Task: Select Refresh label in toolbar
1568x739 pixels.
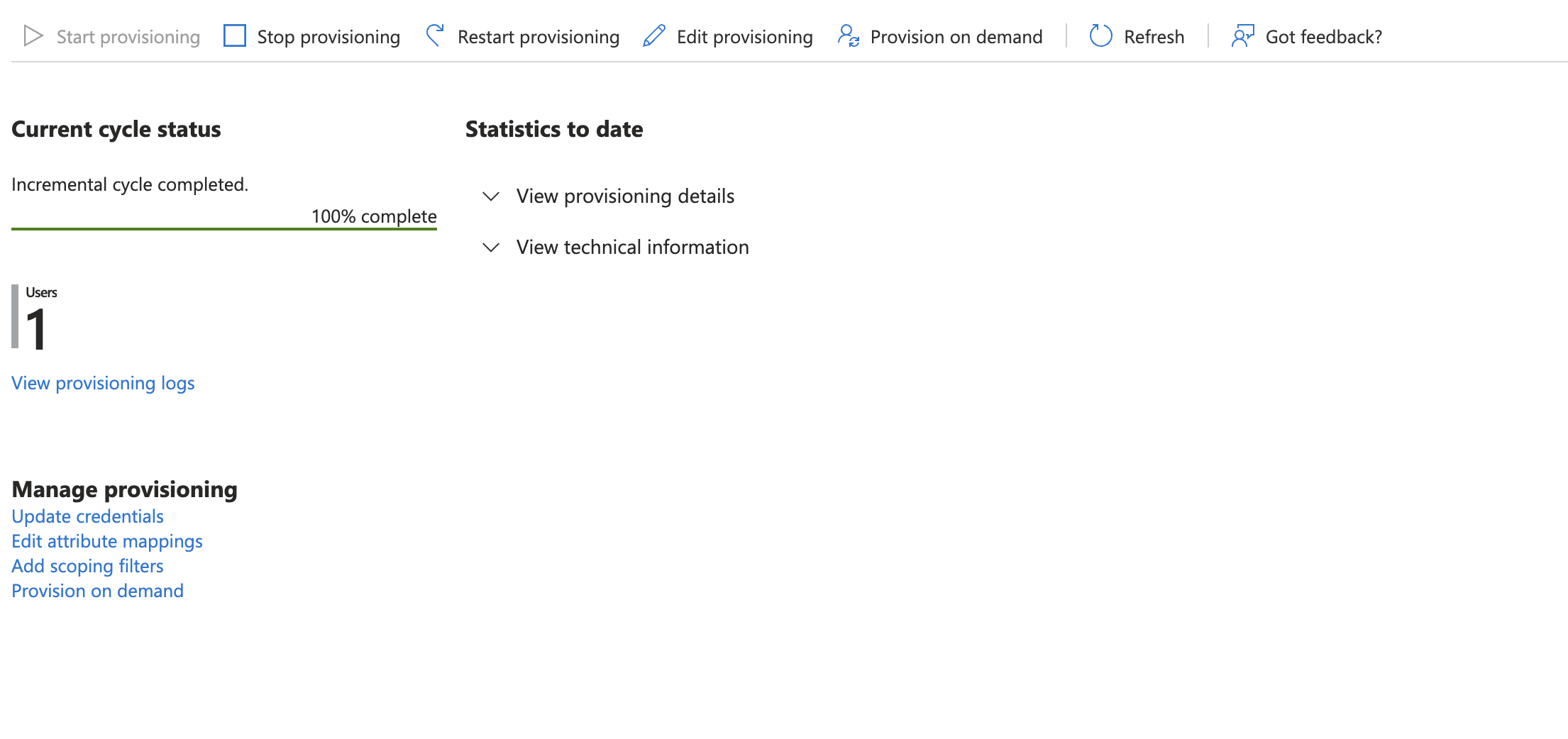Action: (1154, 37)
